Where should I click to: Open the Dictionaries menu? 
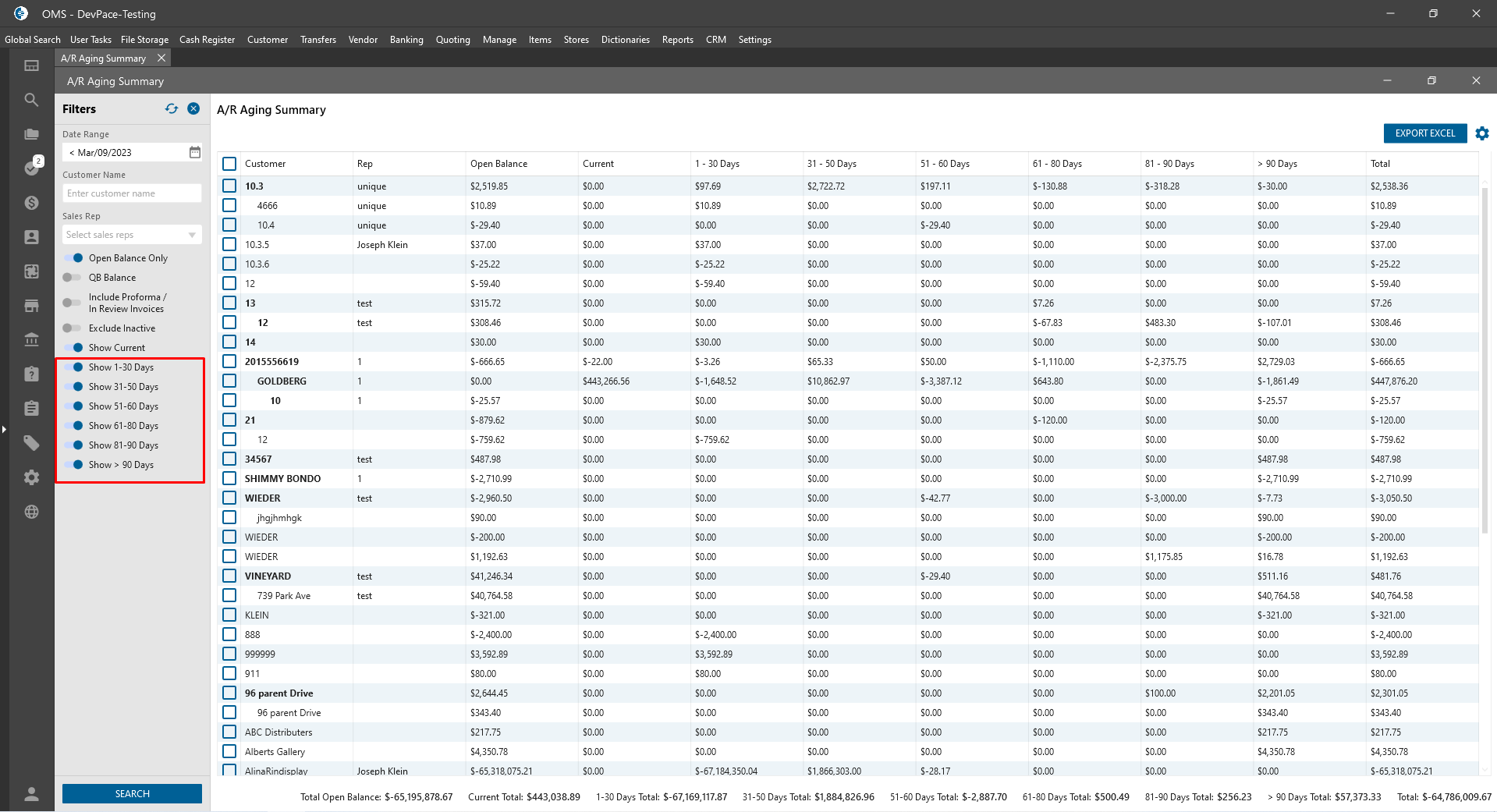tap(625, 39)
